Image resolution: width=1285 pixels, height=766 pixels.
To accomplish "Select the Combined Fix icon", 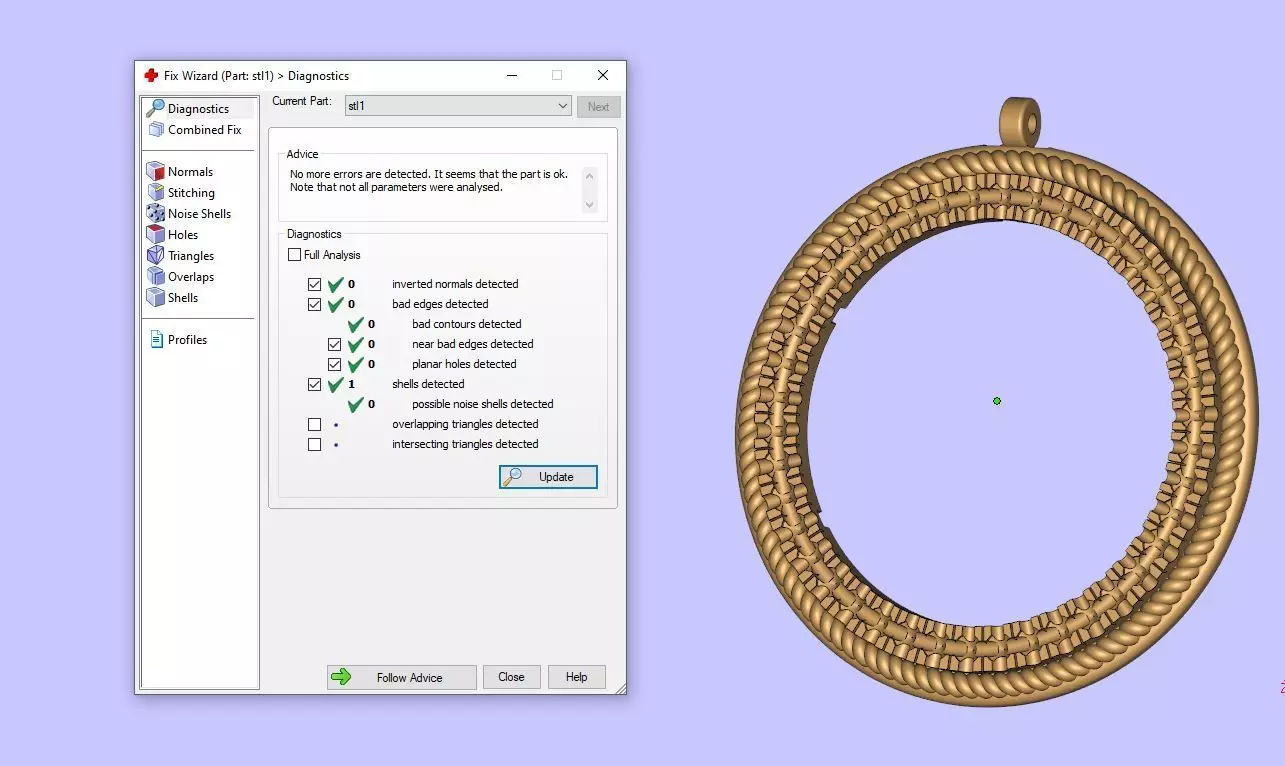I will 156,130.
